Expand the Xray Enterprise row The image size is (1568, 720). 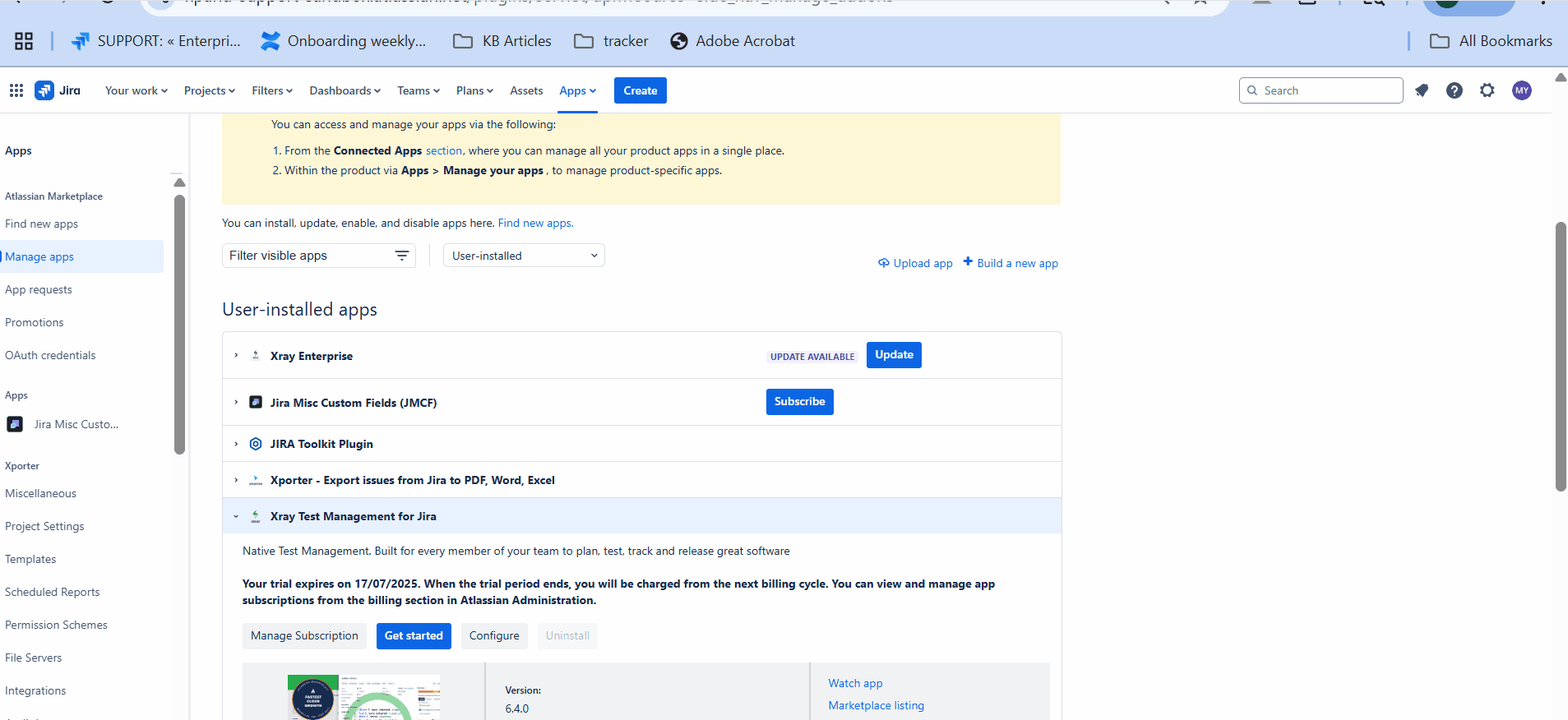(236, 356)
